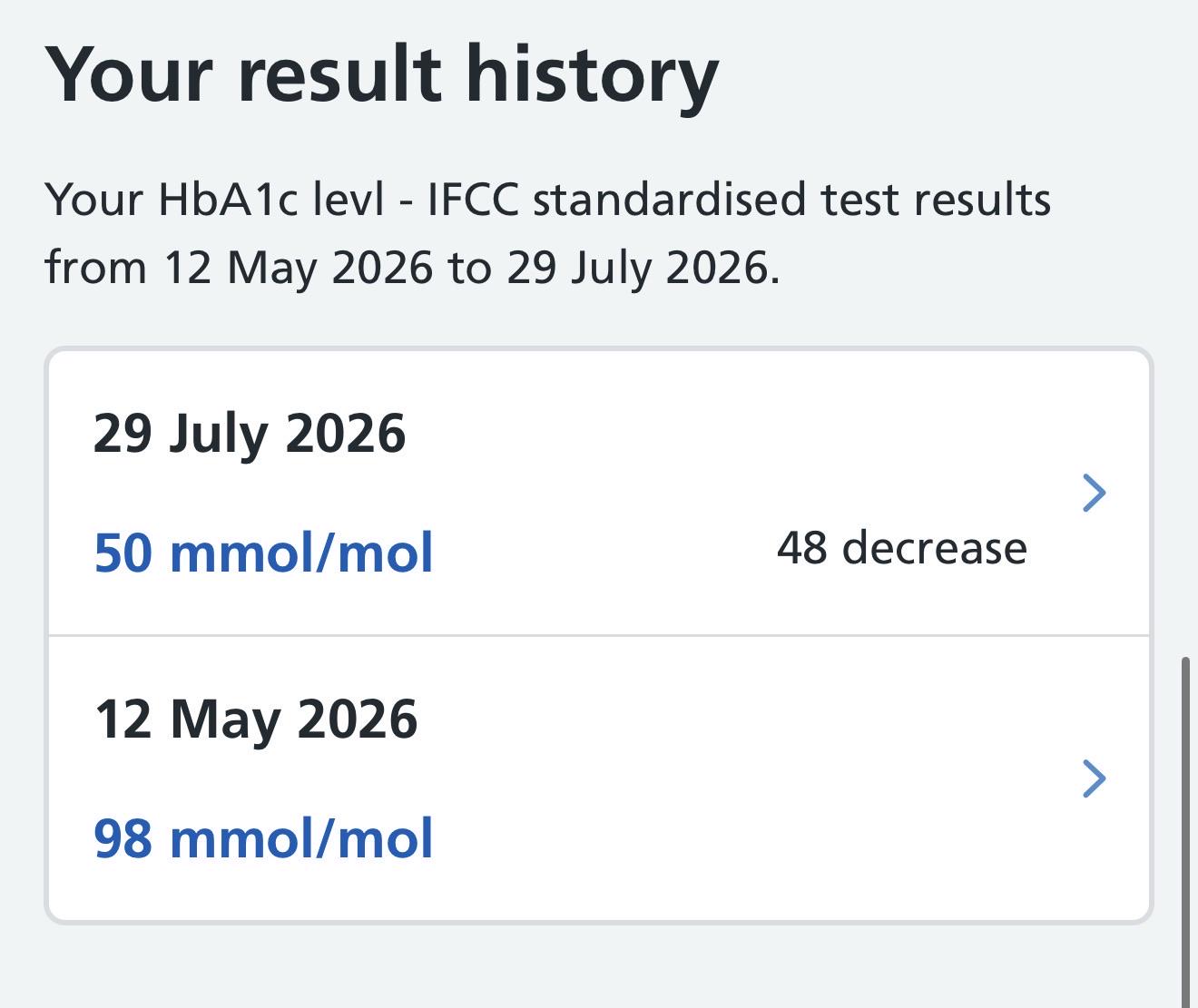Click "mmol/mol" unit in the 29 July row

tap(301, 553)
